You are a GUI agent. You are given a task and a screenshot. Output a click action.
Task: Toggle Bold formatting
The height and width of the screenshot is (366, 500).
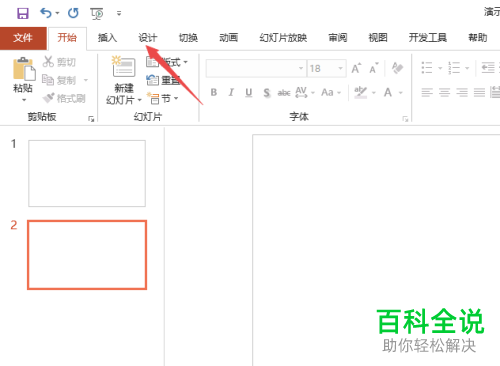click(x=214, y=92)
